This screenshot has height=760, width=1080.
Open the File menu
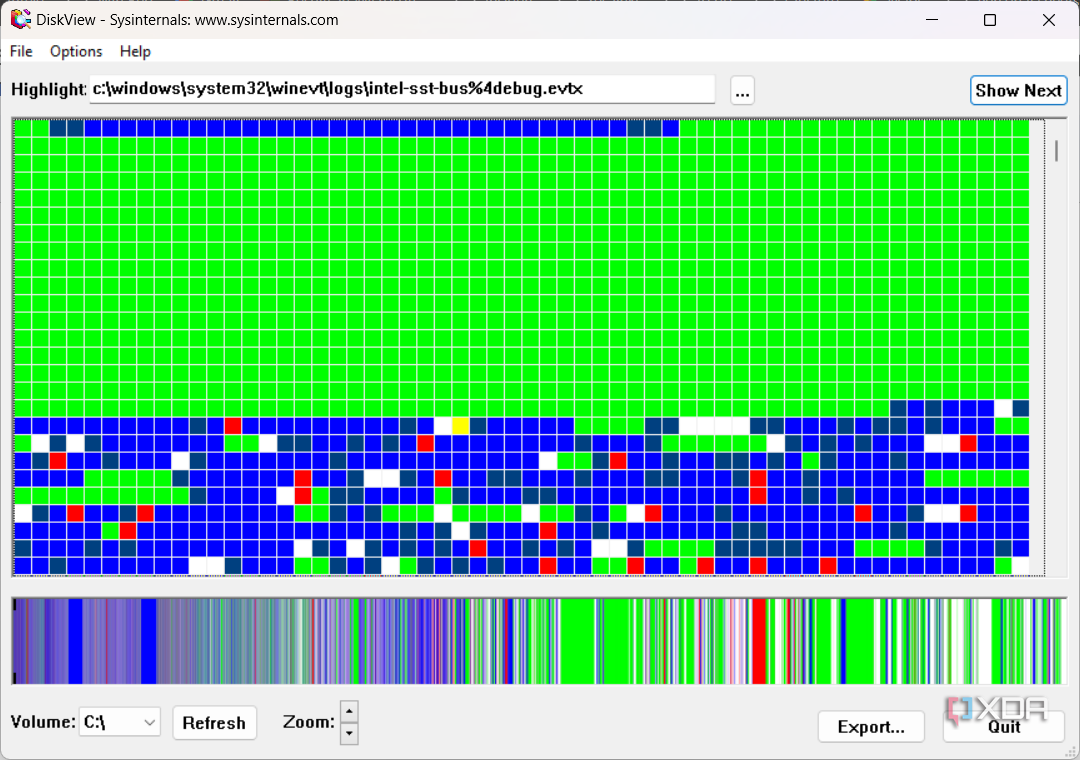click(21, 51)
